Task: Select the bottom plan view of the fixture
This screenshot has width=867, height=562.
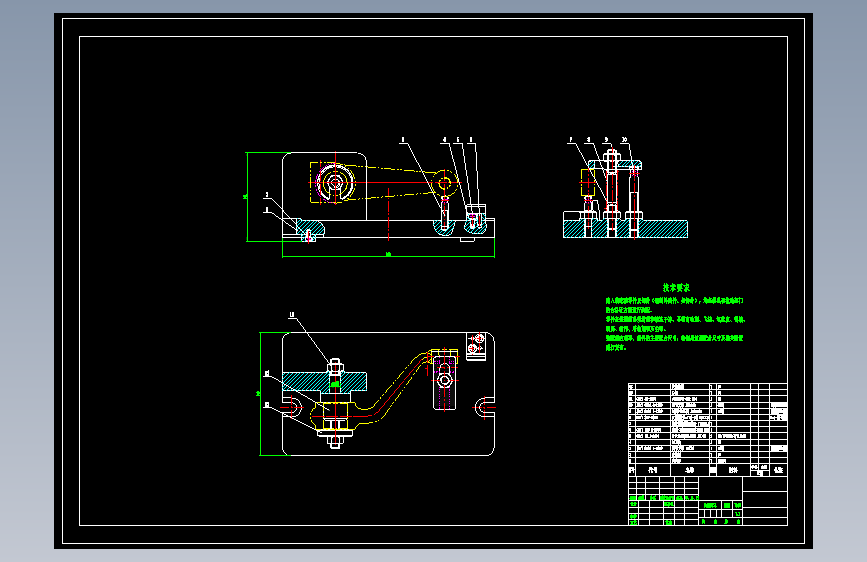Action: pyautogui.click(x=388, y=394)
